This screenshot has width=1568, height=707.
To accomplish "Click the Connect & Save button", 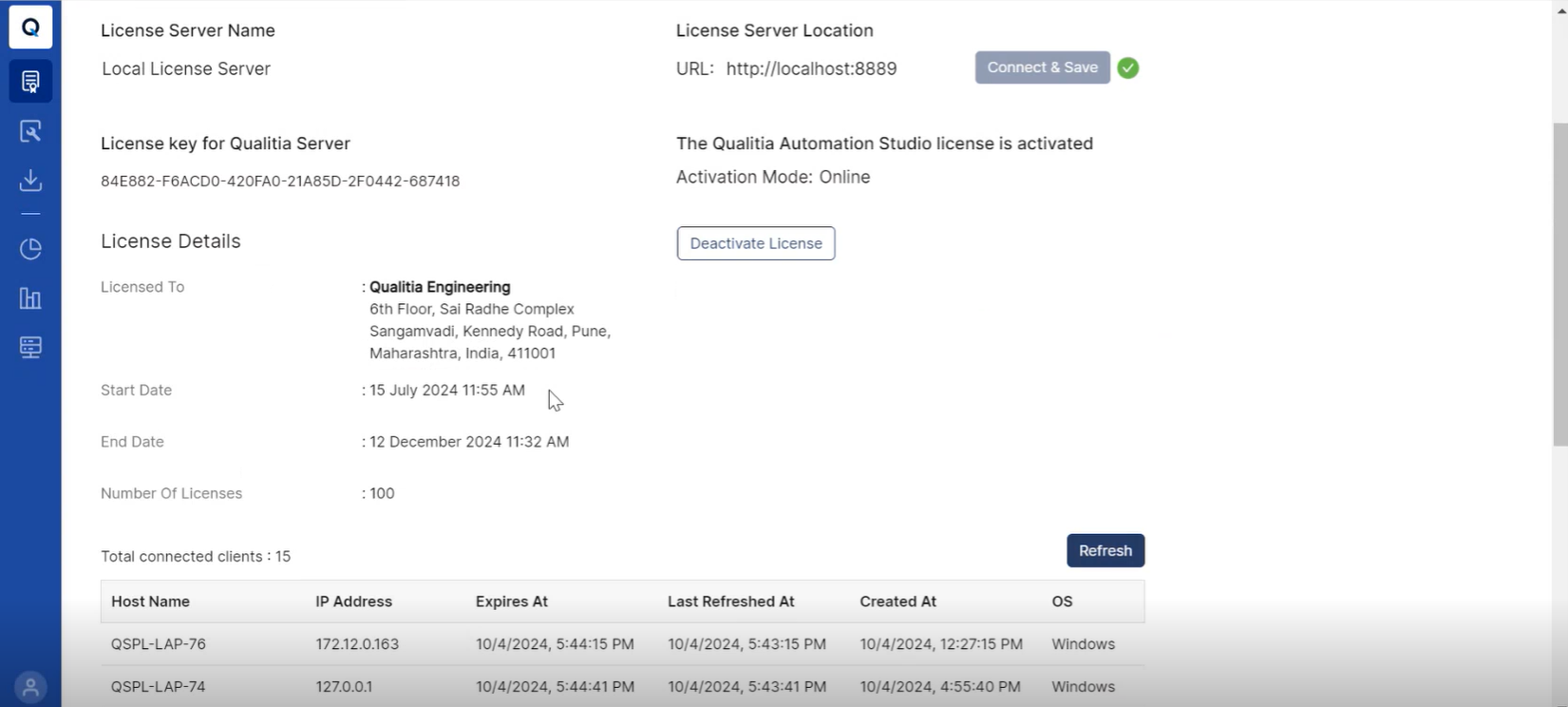I will point(1042,67).
